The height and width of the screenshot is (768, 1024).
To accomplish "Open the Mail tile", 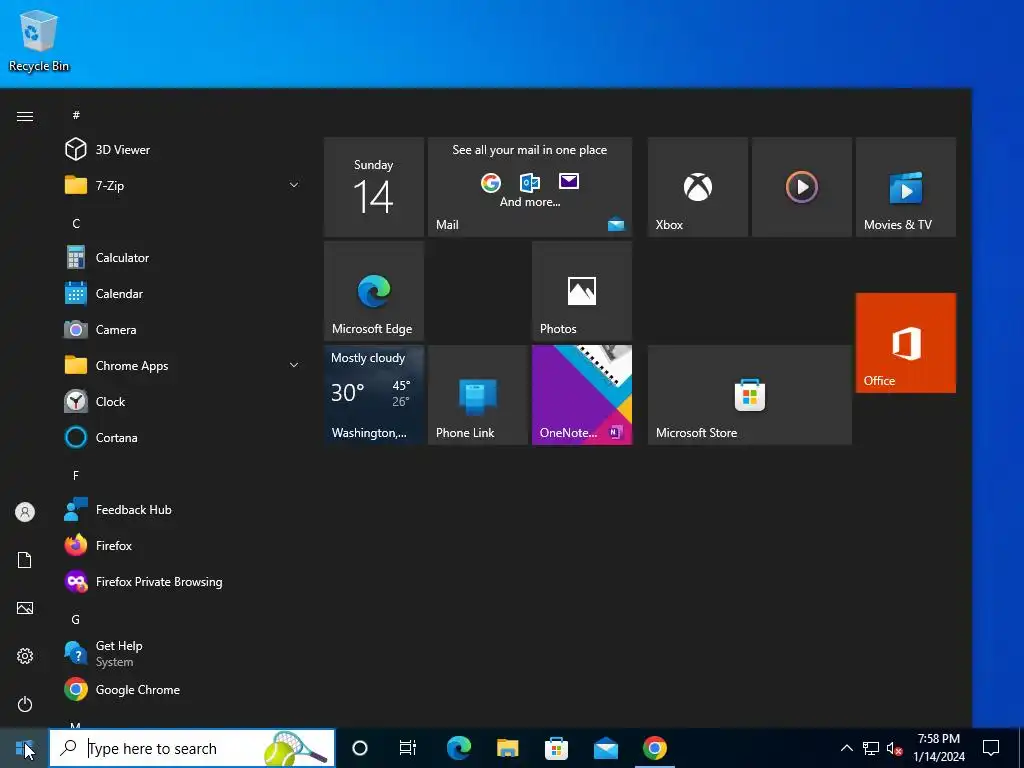I will (530, 187).
